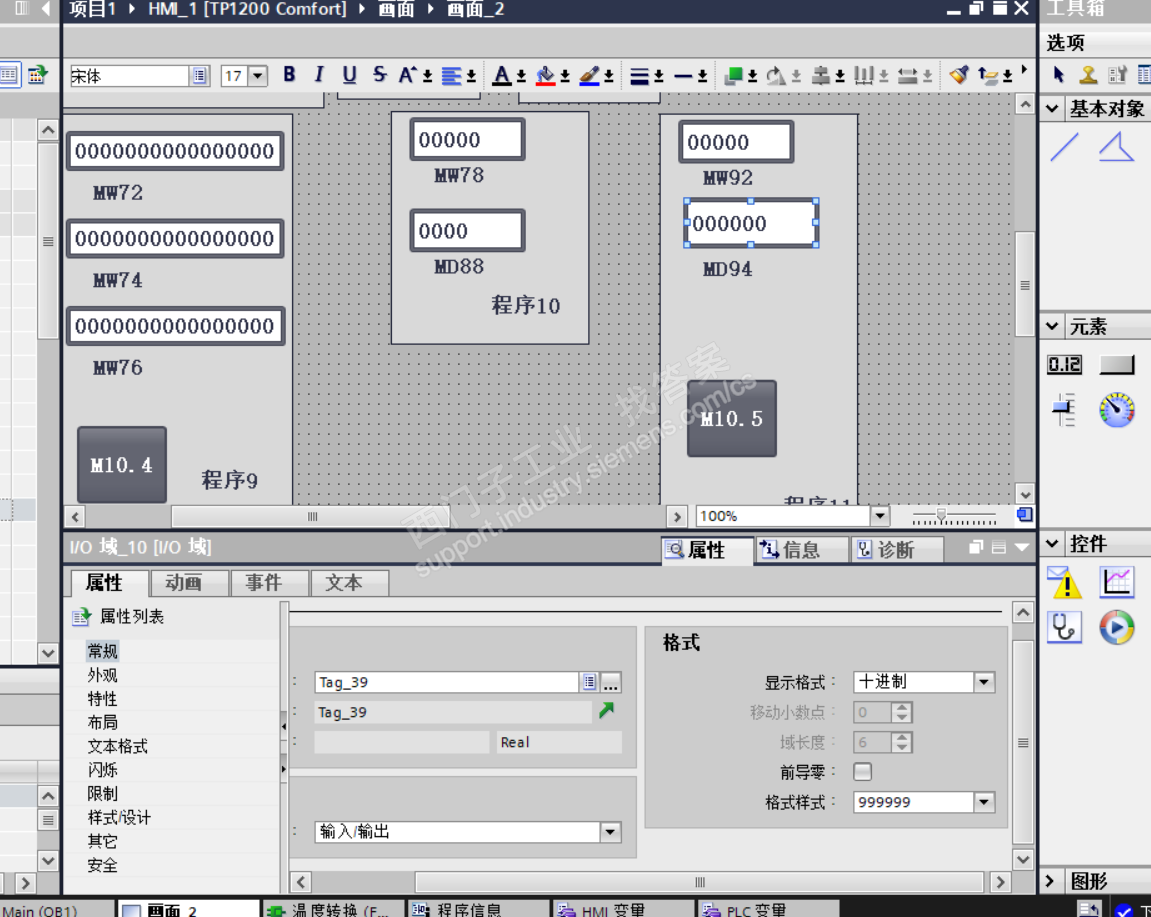Select the Line basic object
Viewport: 1151px width, 917px height.
coord(1064,147)
